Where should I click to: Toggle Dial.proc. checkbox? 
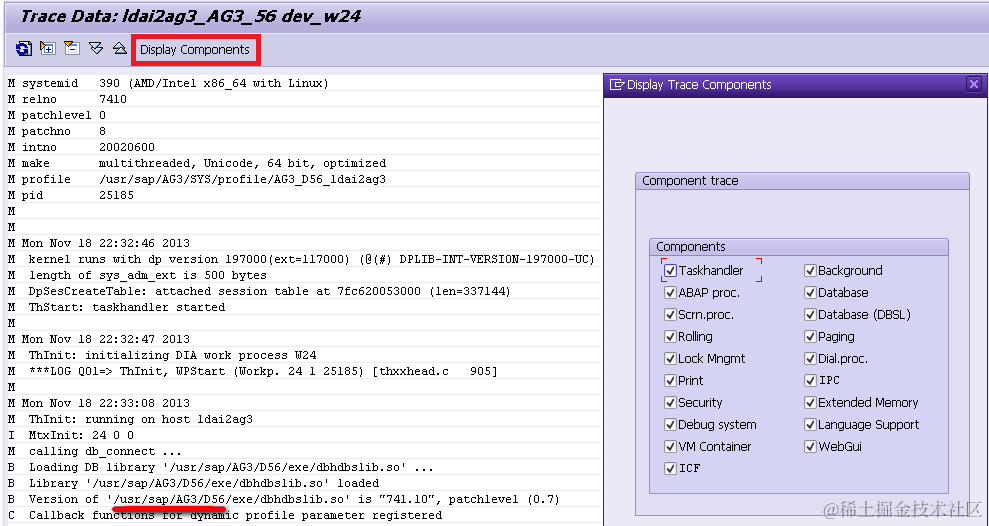pos(811,359)
